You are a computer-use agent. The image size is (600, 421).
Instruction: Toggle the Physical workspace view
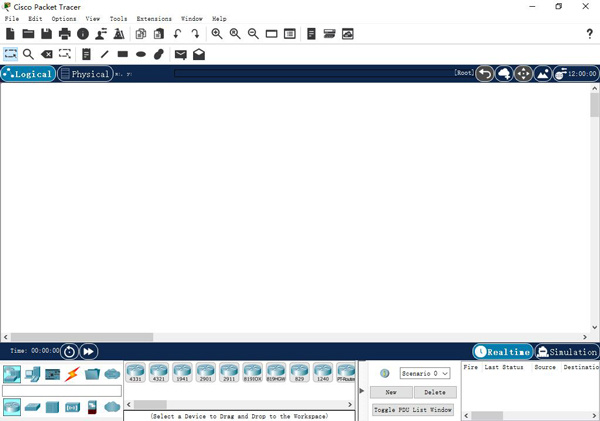85,74
